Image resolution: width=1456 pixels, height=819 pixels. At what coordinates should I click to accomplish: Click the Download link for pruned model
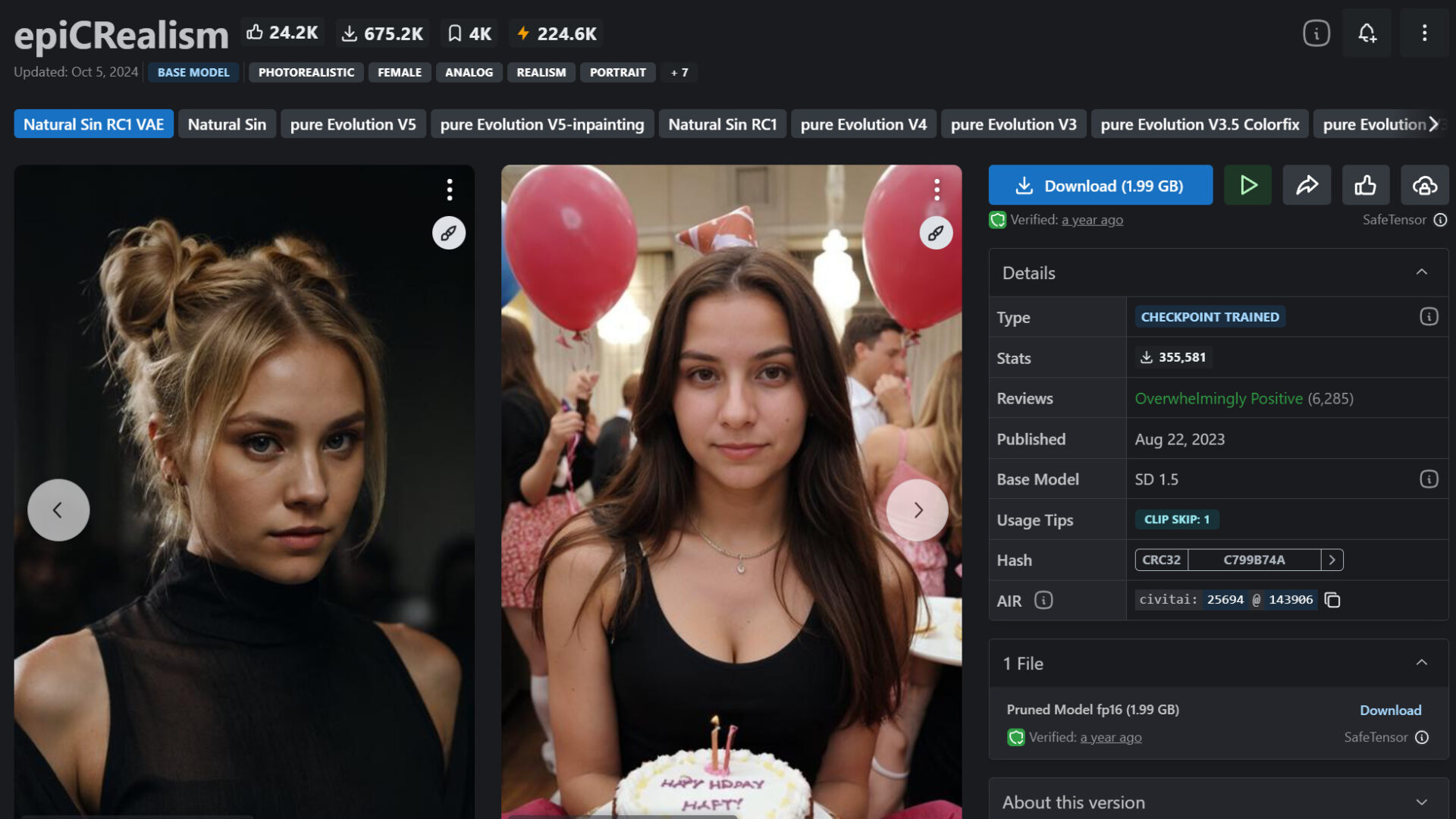(x=1390, y=710)
